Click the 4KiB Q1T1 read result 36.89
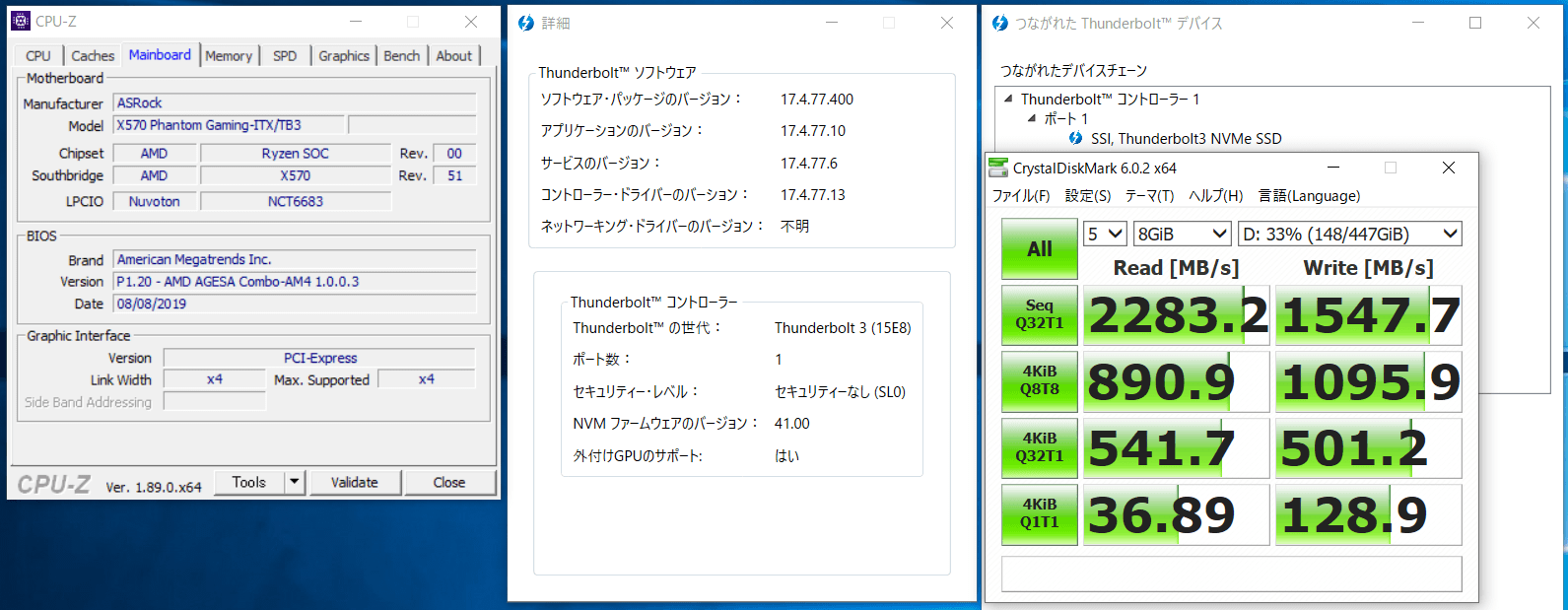This screenshot has width=1568, height=610. [x=1177, y=514]
